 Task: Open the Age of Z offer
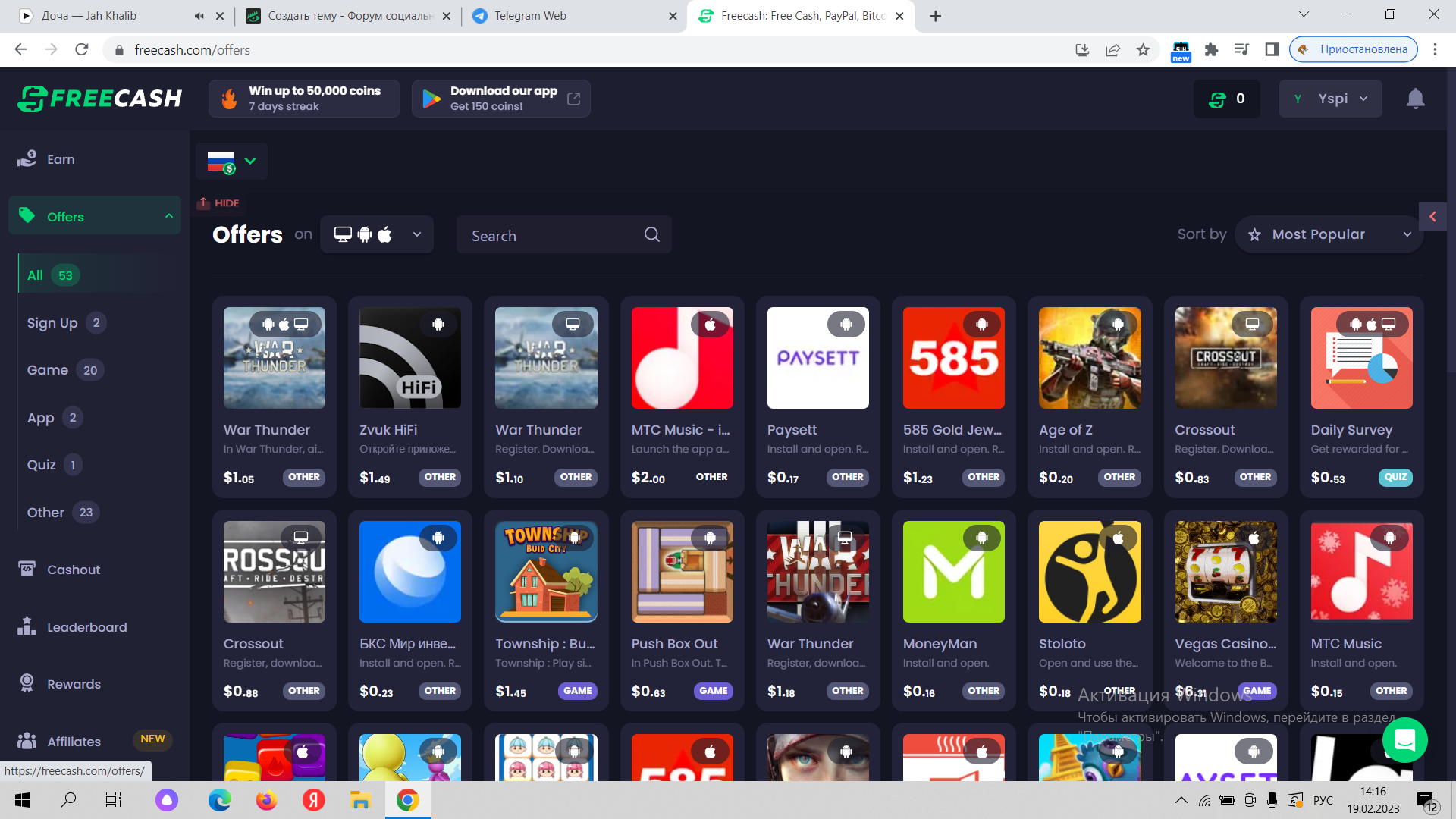1089,397
